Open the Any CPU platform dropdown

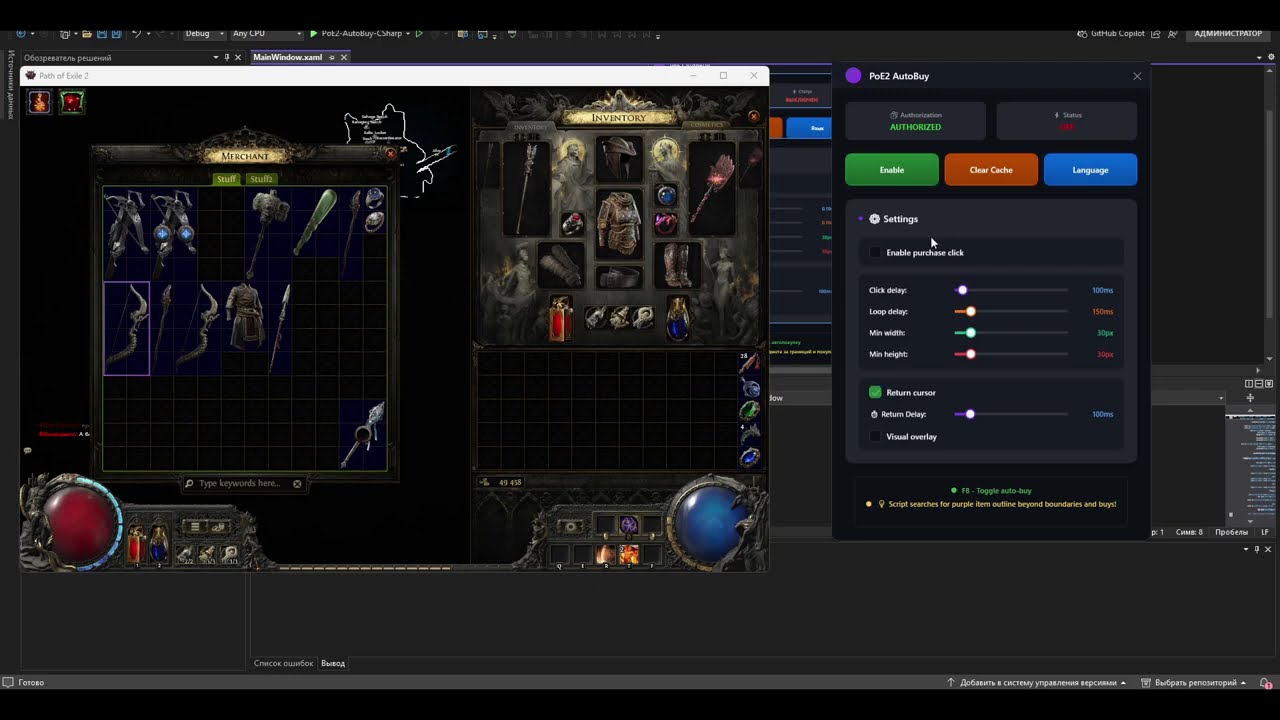coord(265,33)
